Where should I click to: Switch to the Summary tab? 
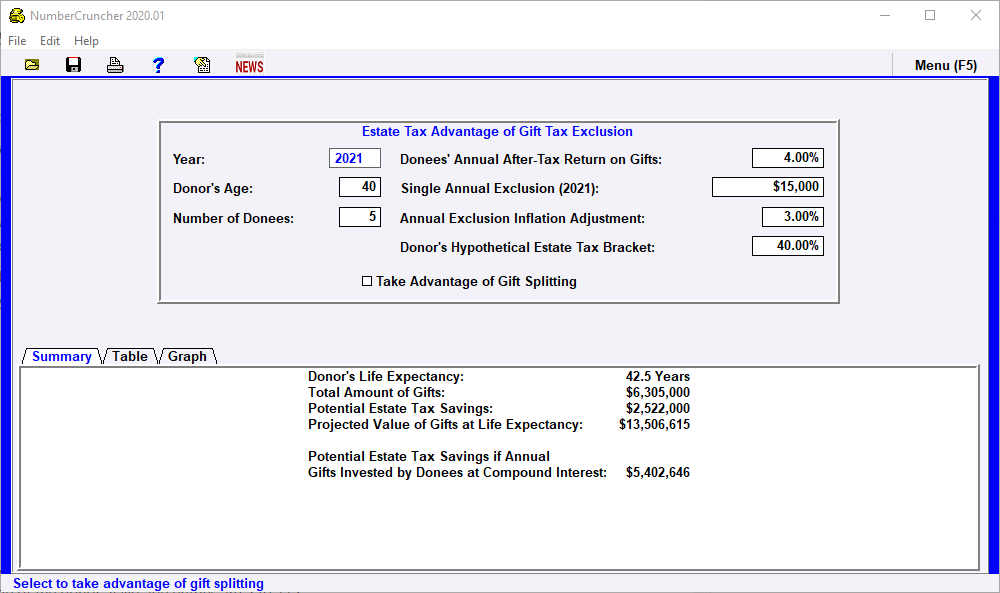(x=62, y=356)
